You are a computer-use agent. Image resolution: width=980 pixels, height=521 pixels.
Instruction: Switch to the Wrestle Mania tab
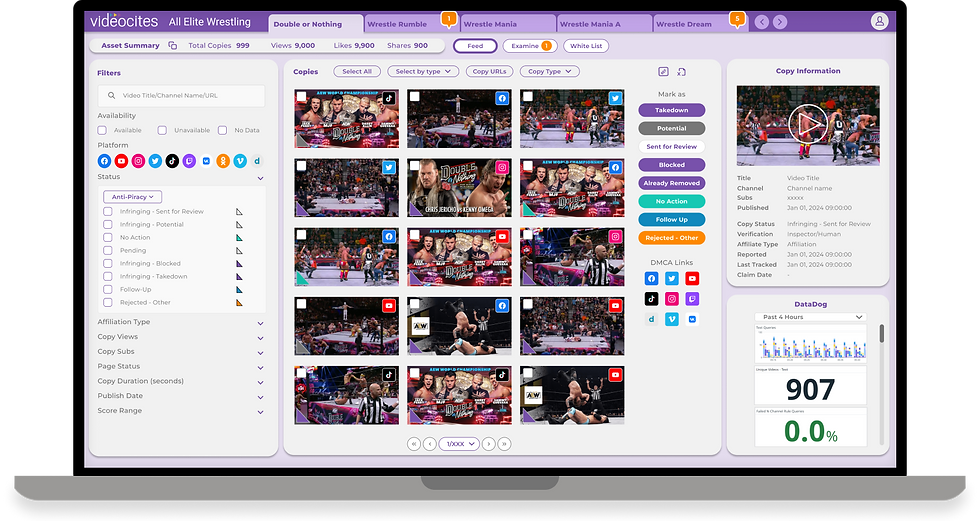pyautogui.click(x=508, y=24)
